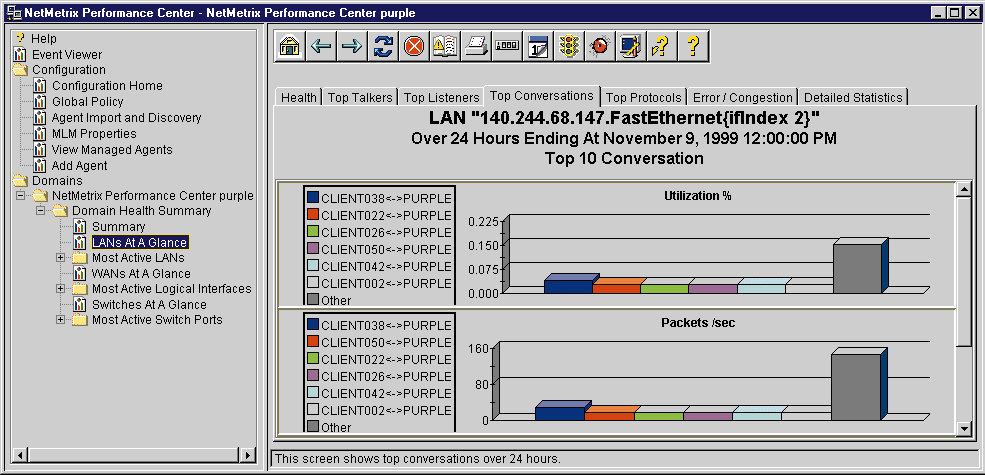Click the Home toolbar icon
The image size is (985, 475).
click(x=289, y=46)
